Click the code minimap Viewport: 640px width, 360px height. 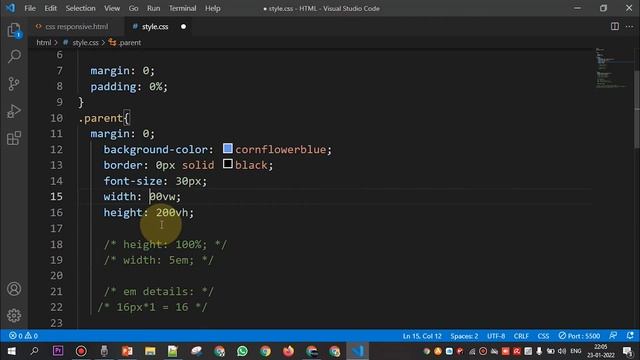[611, 68]
